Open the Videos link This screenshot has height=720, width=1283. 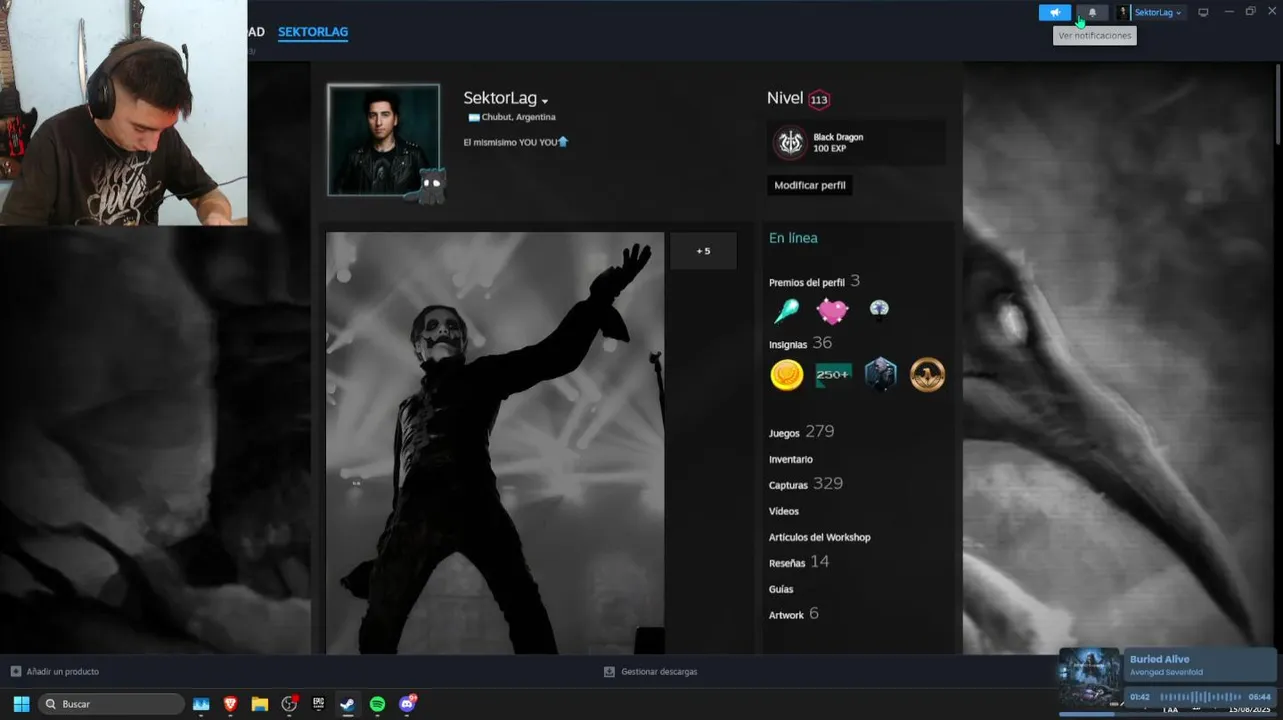pos(783,511)
